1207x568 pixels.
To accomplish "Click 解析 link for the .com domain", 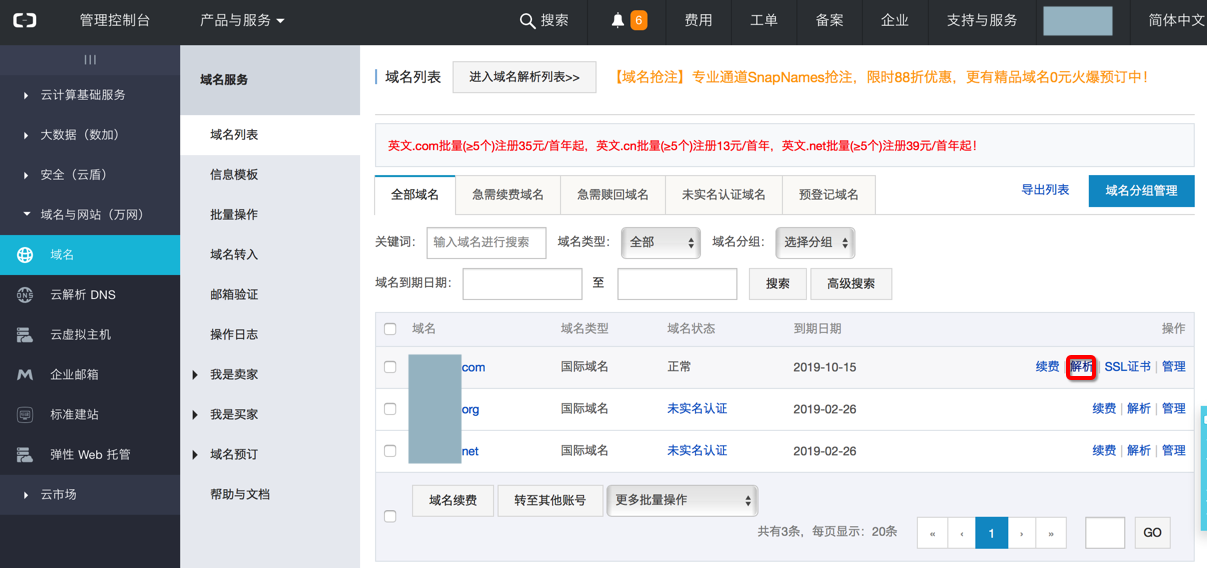I will (1081, 367).
